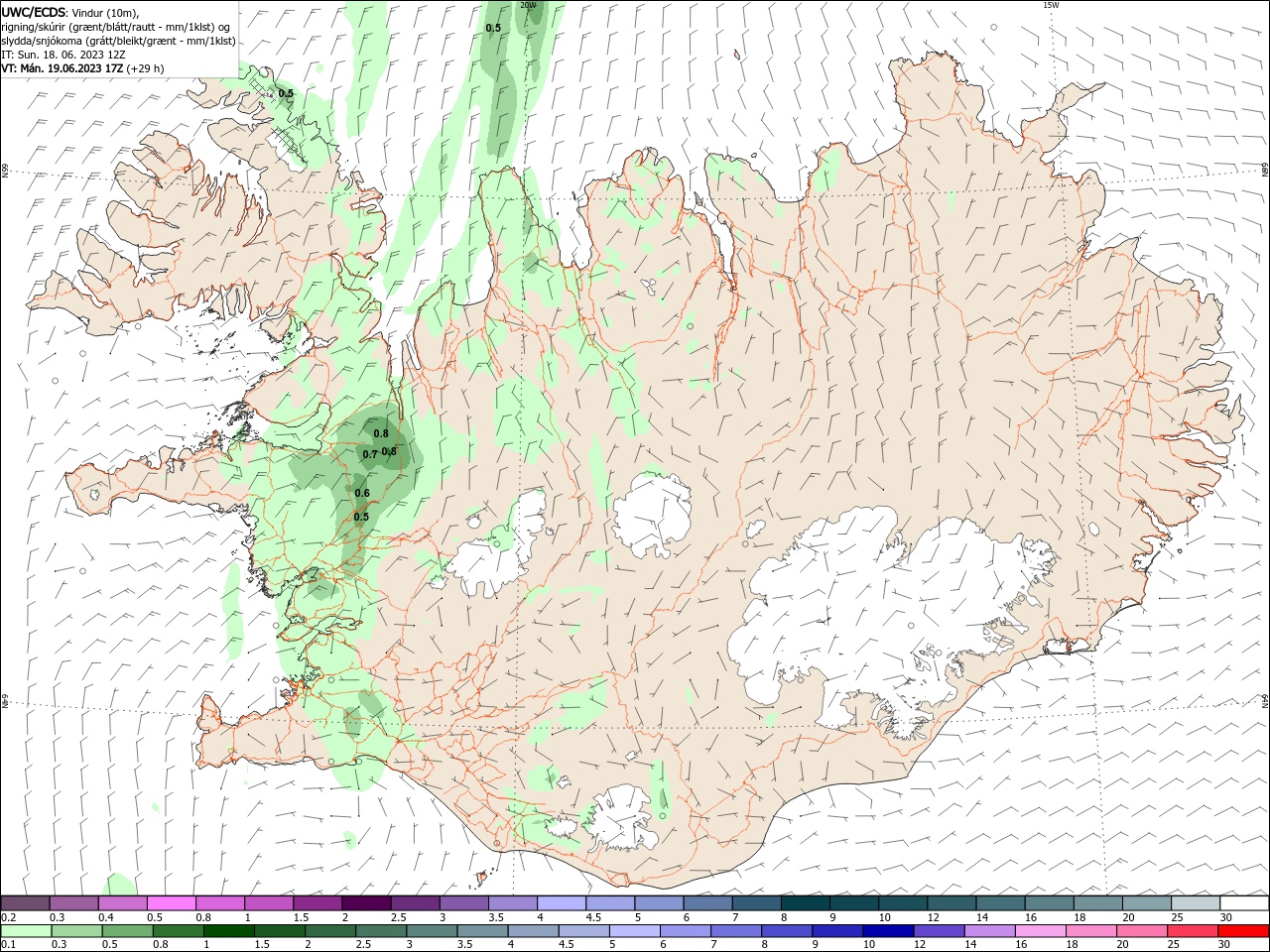Click the '15W' longitude label

(1051, 5)
